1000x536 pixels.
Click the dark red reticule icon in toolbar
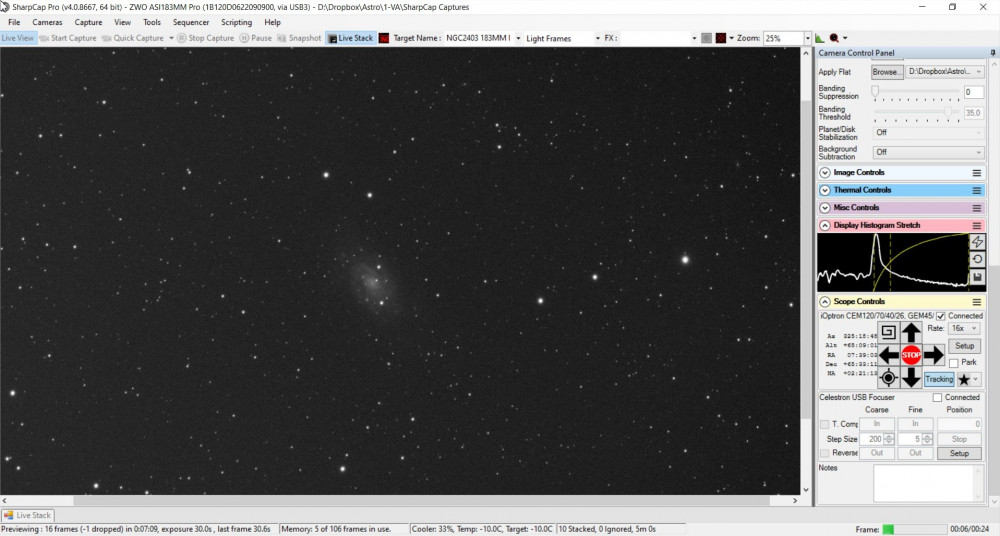(x=721, y=38)
